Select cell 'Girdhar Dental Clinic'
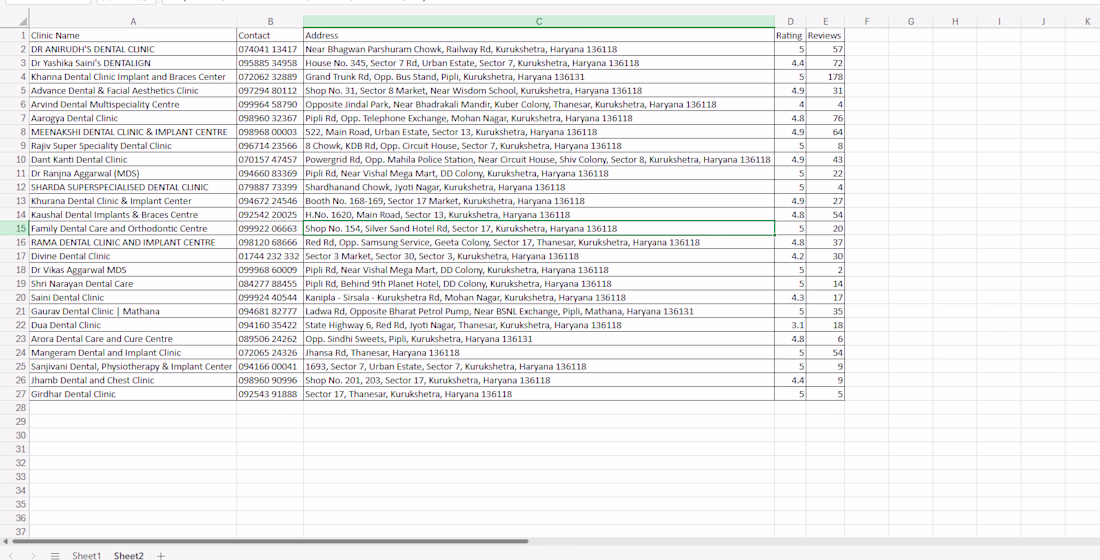Screen dimensions: 1100x560 [x=133, y=394]
